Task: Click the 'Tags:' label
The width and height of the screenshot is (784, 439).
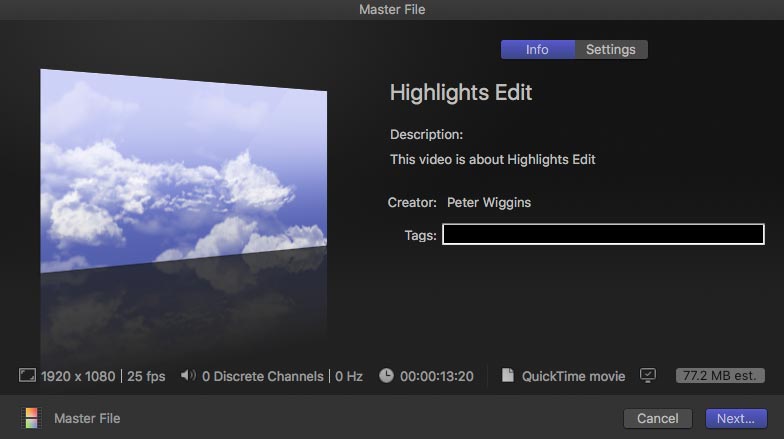Action: [420, 235]
